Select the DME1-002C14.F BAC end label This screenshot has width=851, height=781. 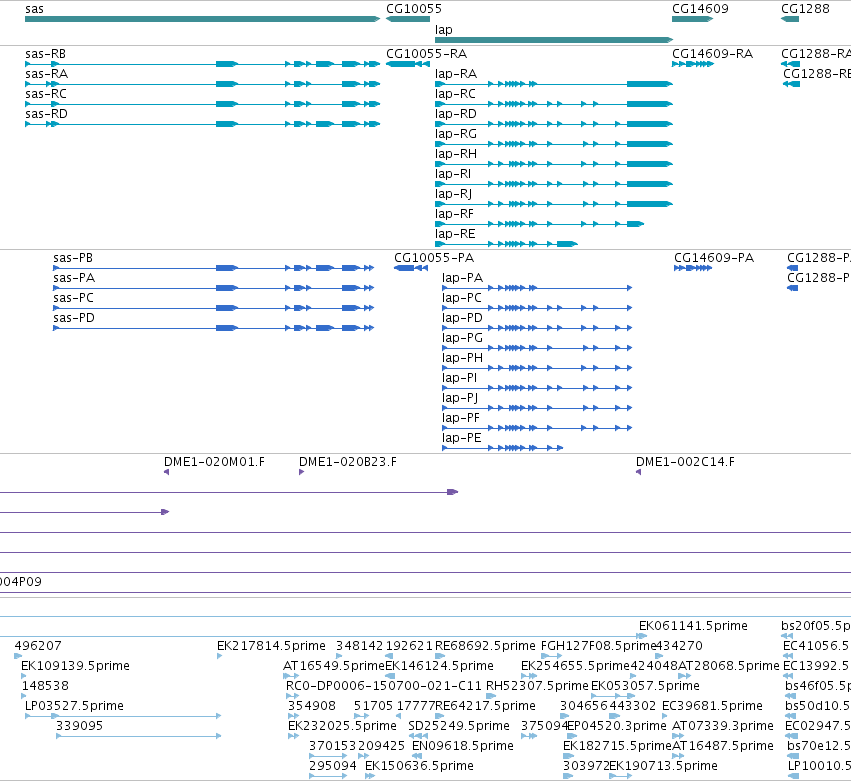[x=685, y=462]
